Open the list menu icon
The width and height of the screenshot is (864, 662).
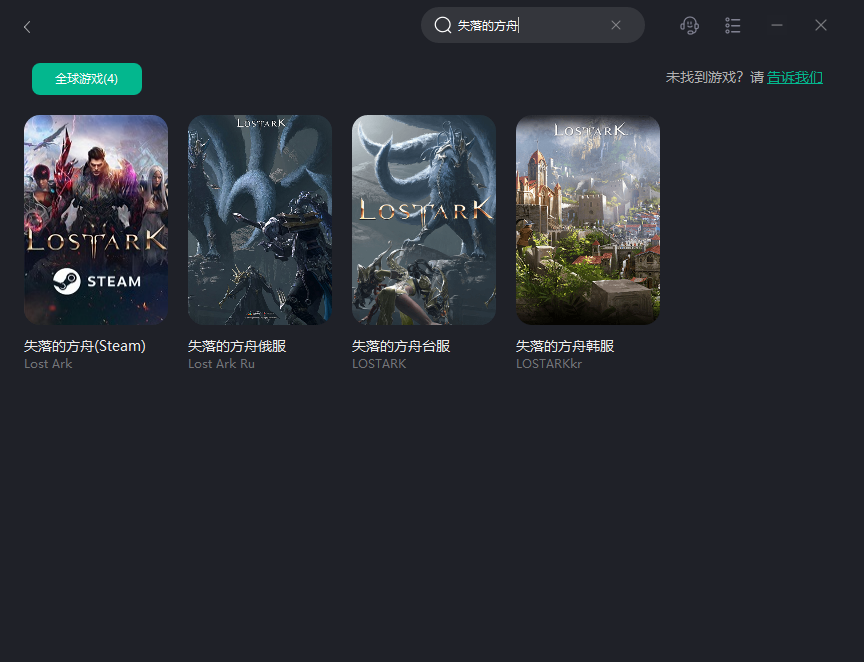point(732,25)
